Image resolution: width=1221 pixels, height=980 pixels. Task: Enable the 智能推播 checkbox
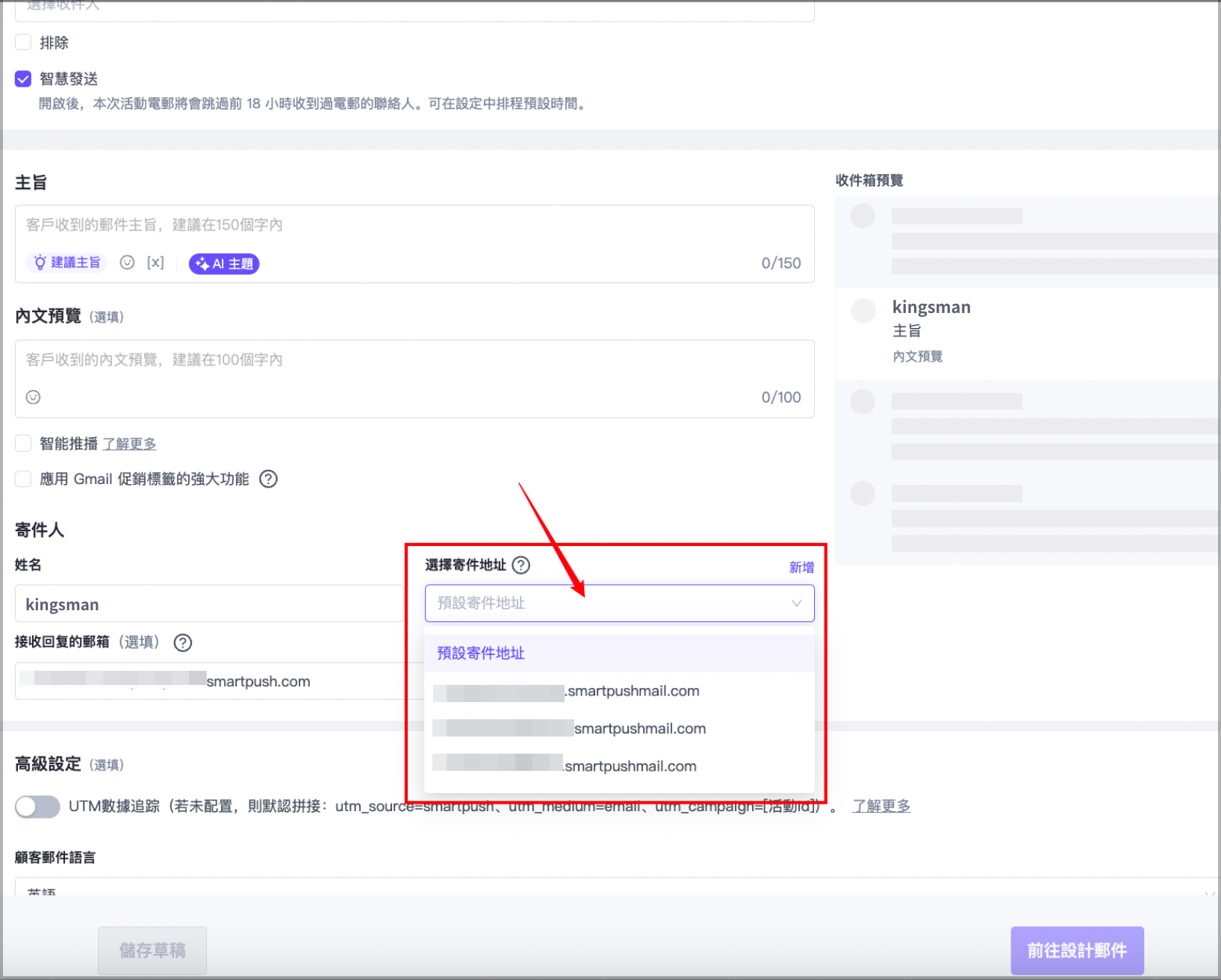[23, 444]
